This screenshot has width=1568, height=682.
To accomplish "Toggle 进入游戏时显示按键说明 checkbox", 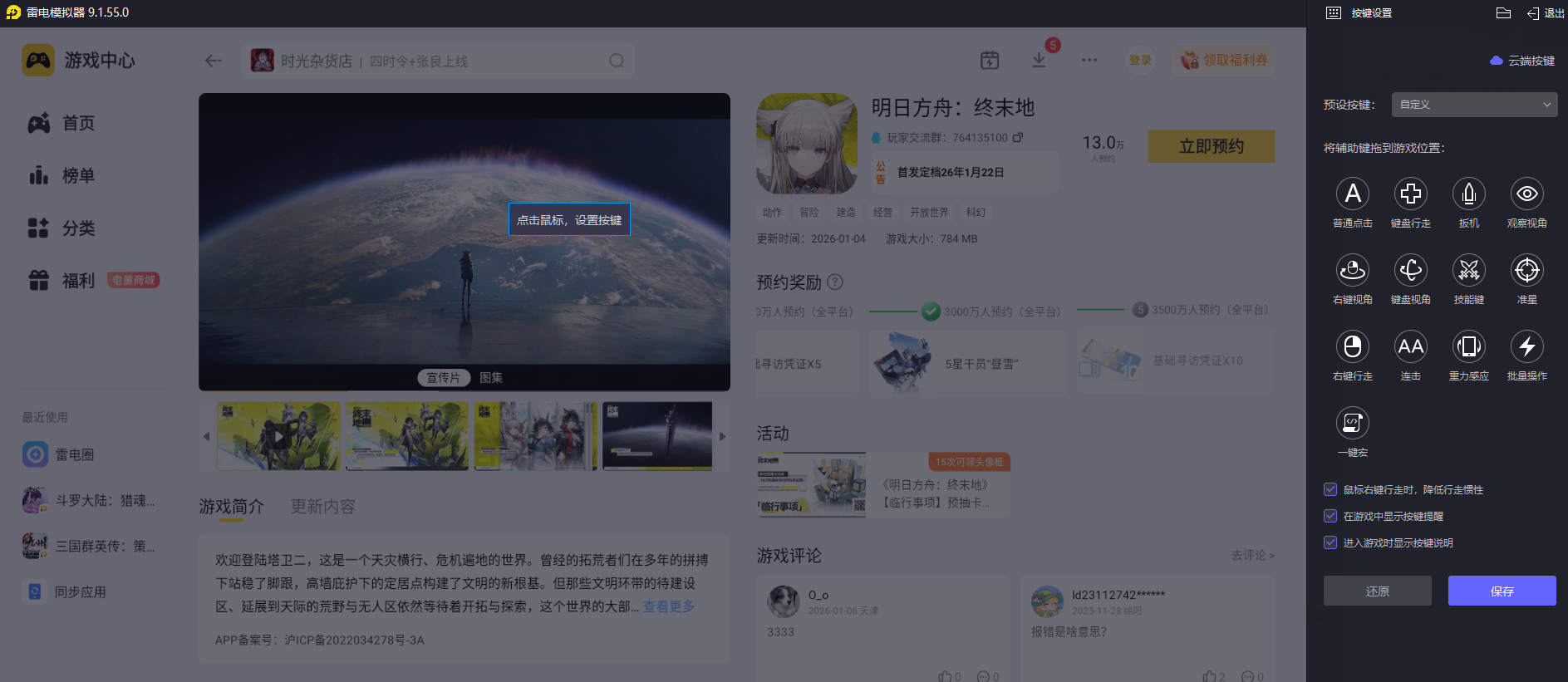I will tap(1330, 543).
